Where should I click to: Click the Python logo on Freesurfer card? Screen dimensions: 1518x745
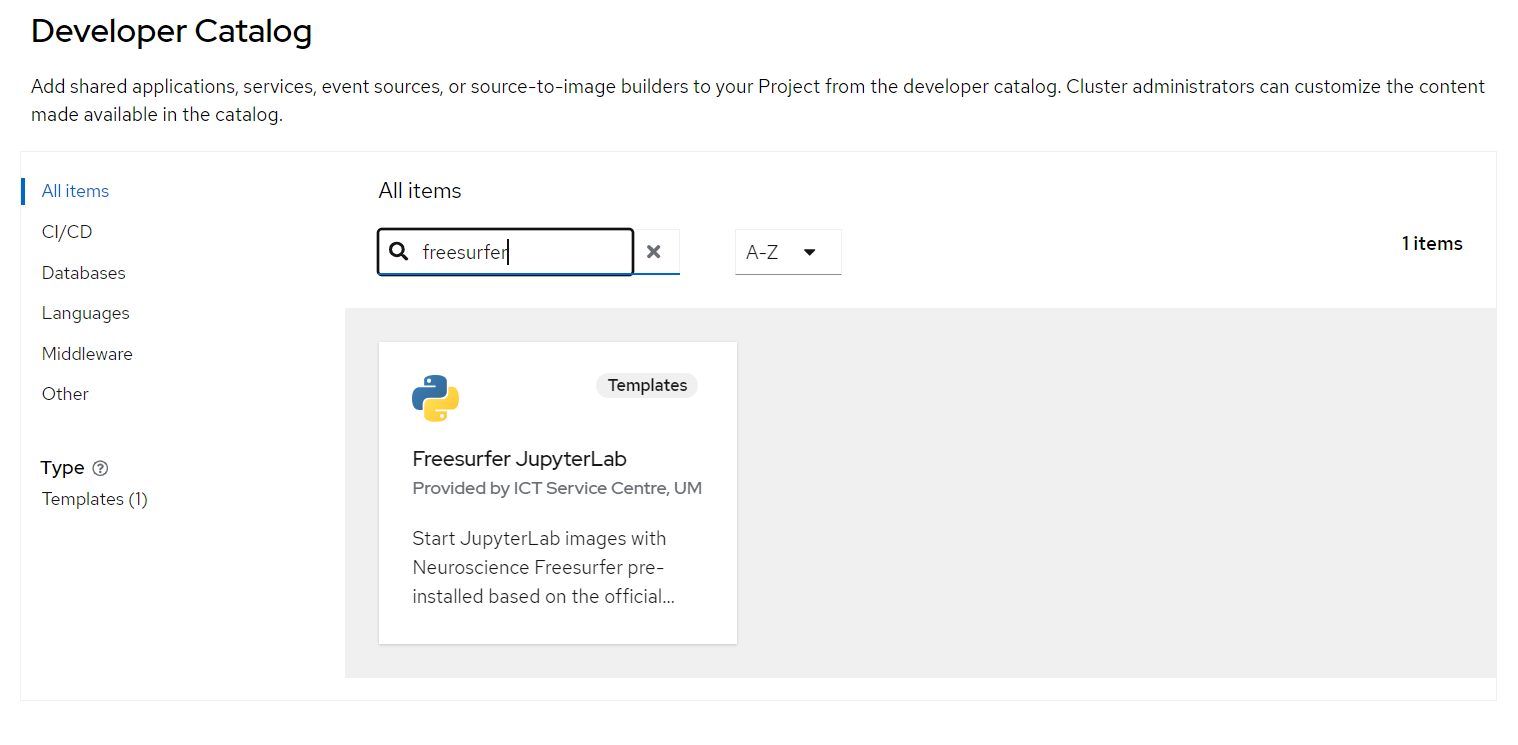point(435,398)
